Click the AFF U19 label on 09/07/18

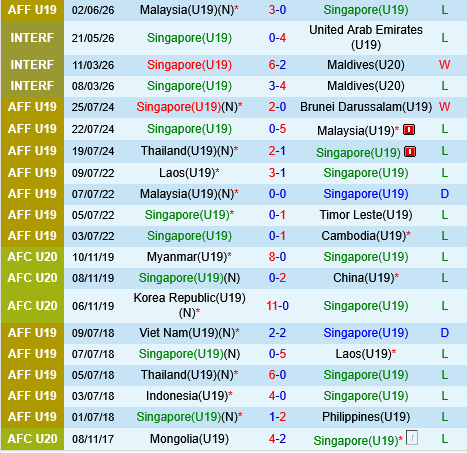click(32, 333)
